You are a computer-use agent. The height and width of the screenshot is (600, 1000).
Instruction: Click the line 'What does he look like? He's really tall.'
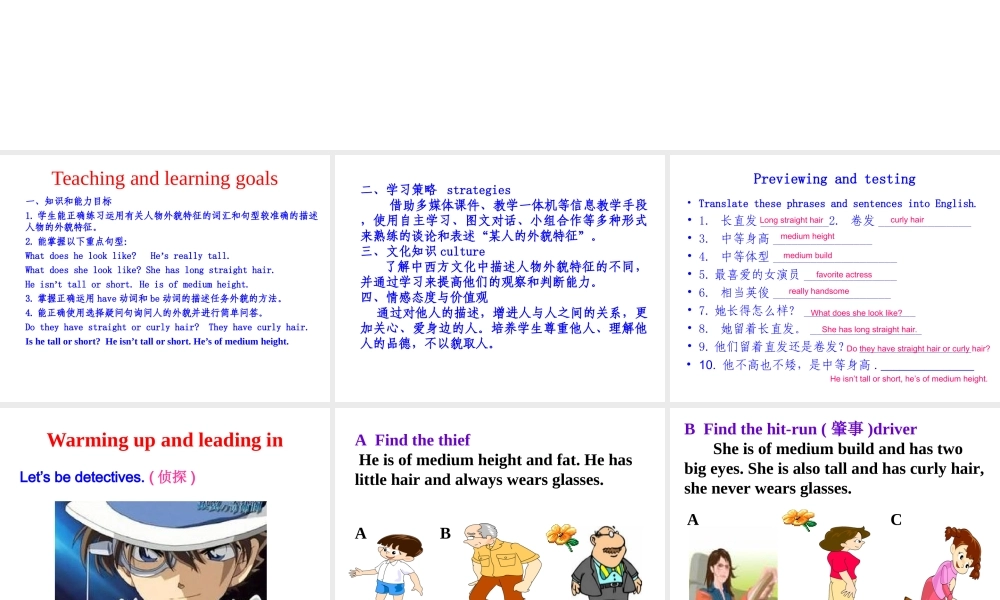click(127, 256)
